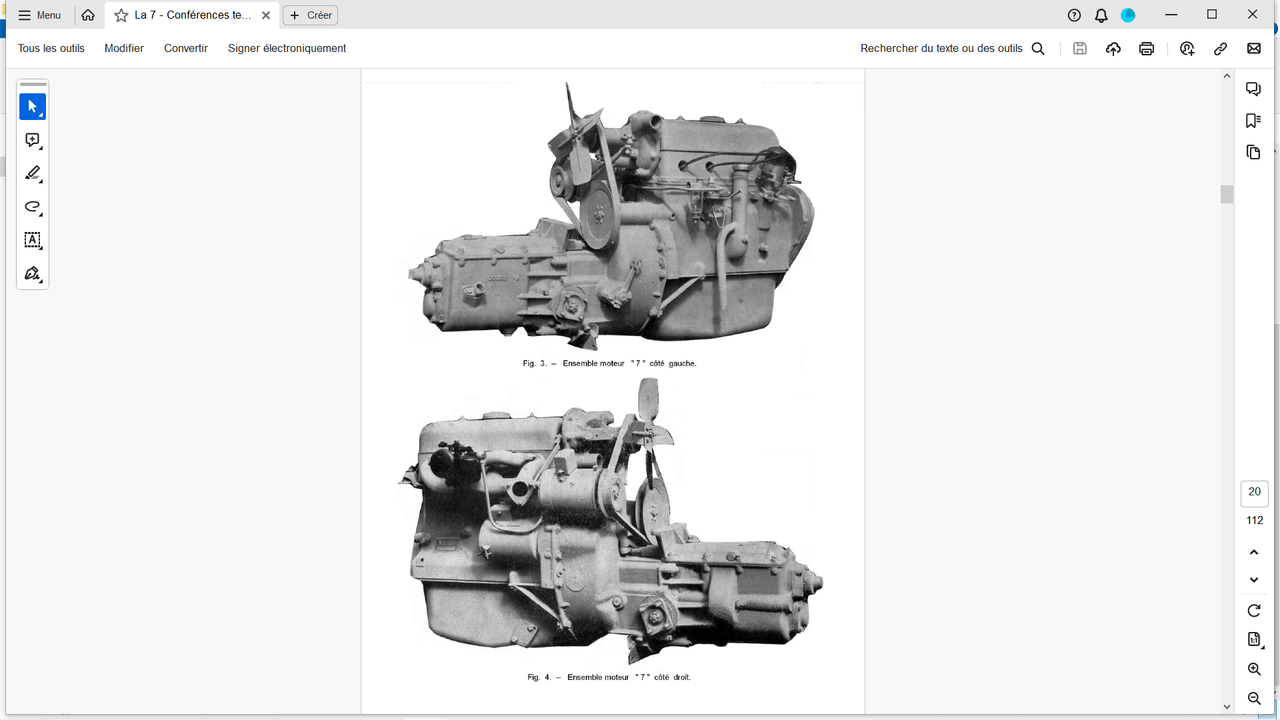This screenshot has height=720, width=1280.
Task: Go to the previous page
Action: (1254, 552)
